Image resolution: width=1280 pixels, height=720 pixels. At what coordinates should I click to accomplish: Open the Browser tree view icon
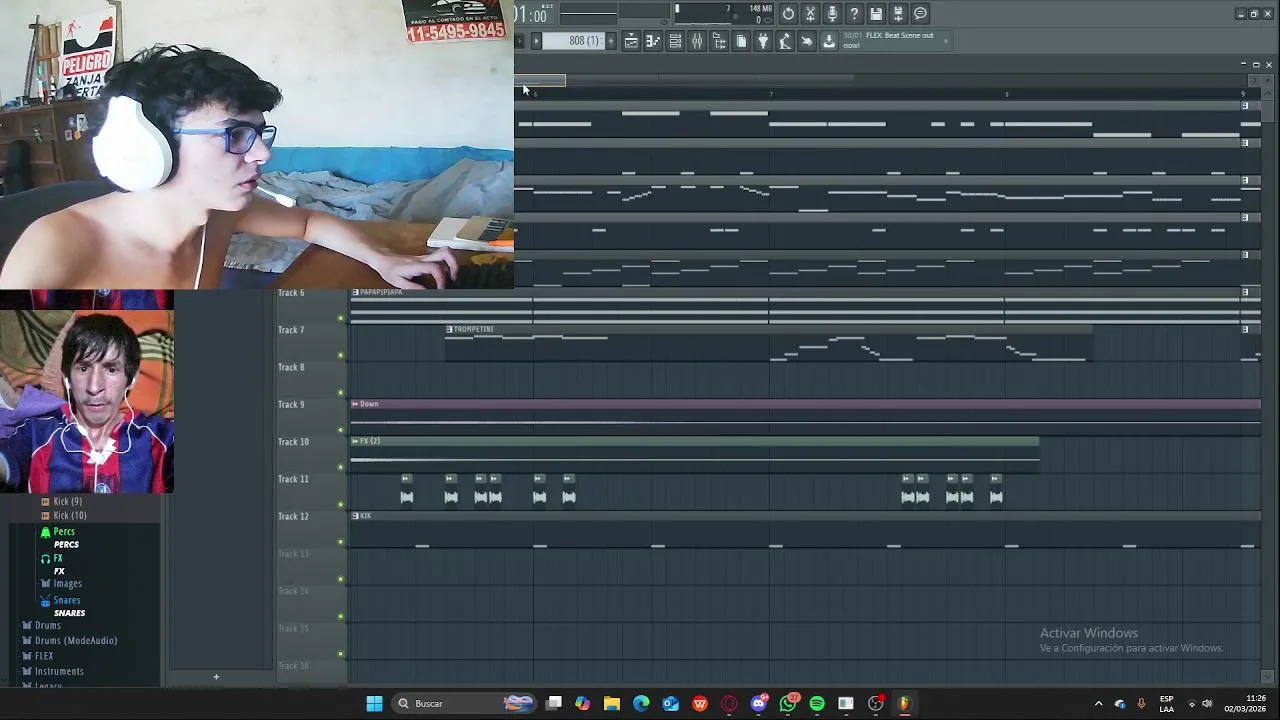(719, 41)
